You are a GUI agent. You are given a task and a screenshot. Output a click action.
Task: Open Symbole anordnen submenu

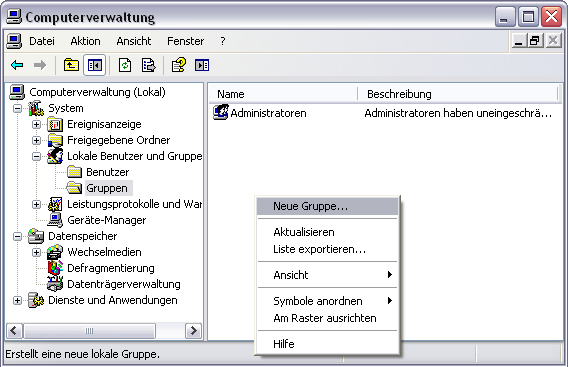coord(327,301)
